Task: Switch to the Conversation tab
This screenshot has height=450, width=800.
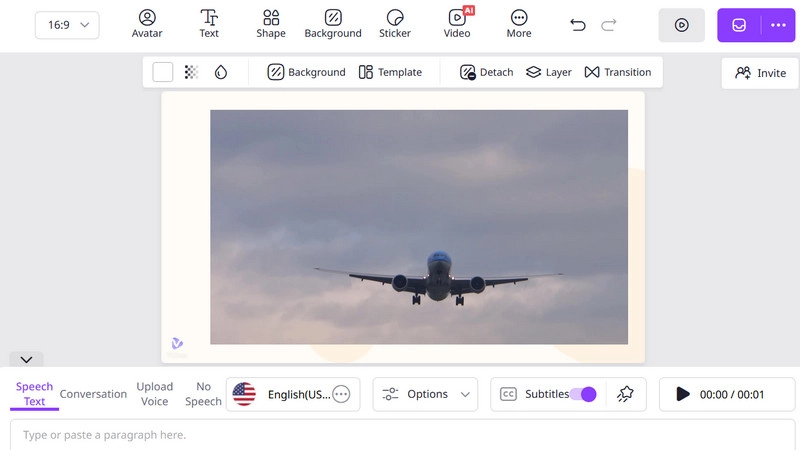Action: [93, 394]
